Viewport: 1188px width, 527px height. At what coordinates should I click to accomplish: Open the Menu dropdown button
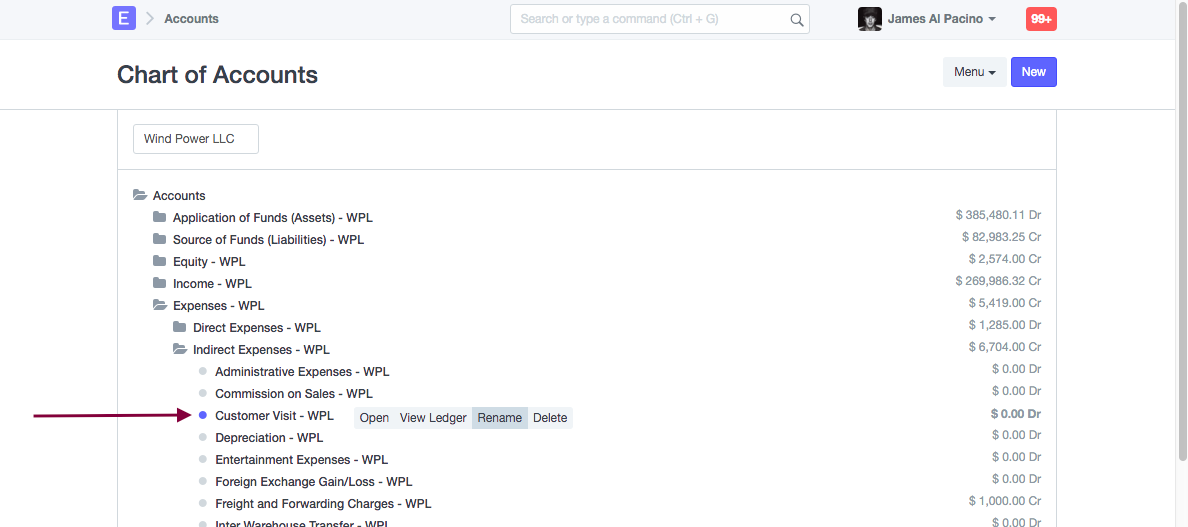pos(974,72)
